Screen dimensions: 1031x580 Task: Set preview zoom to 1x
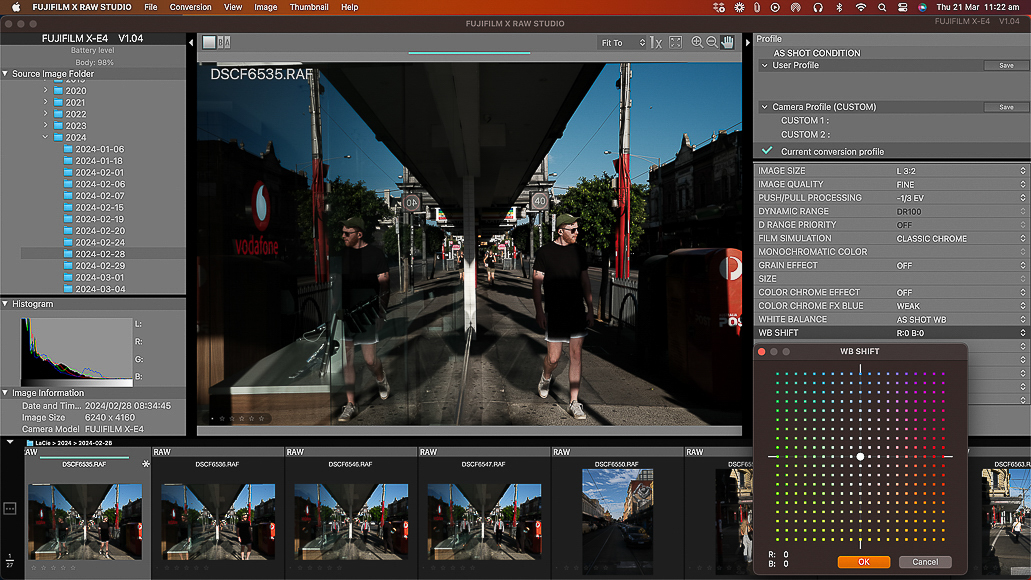click(x=656, y=43)
